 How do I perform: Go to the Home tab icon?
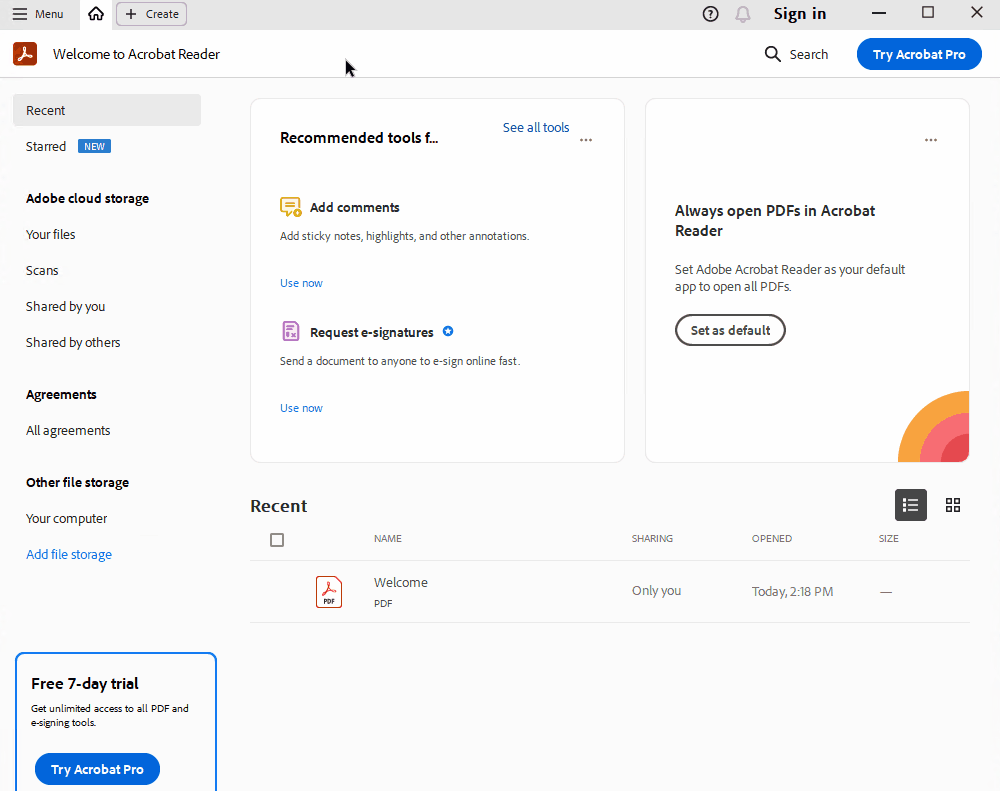96,14
